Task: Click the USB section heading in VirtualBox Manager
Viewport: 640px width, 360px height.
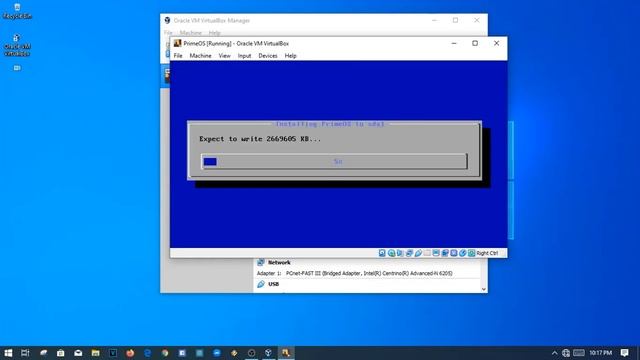Action: [273, 284]
